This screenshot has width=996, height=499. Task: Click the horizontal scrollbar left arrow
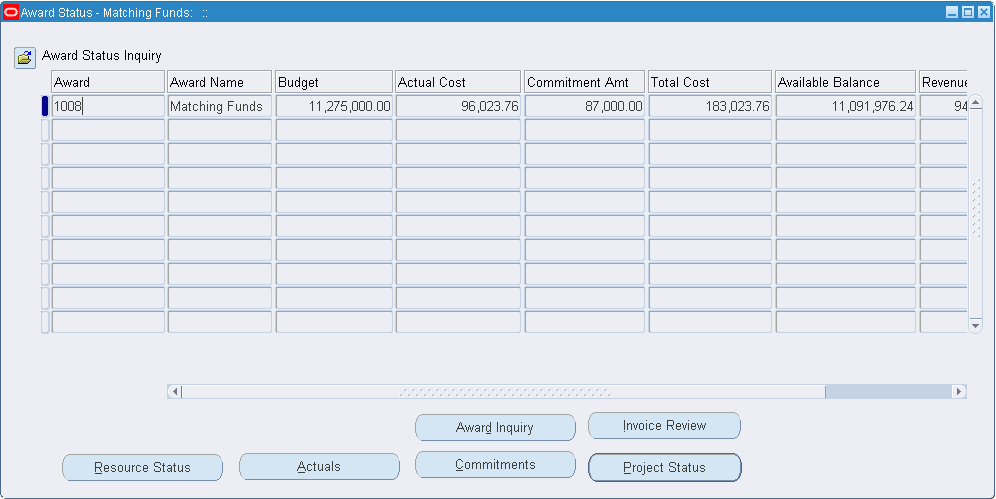point(175,391)
